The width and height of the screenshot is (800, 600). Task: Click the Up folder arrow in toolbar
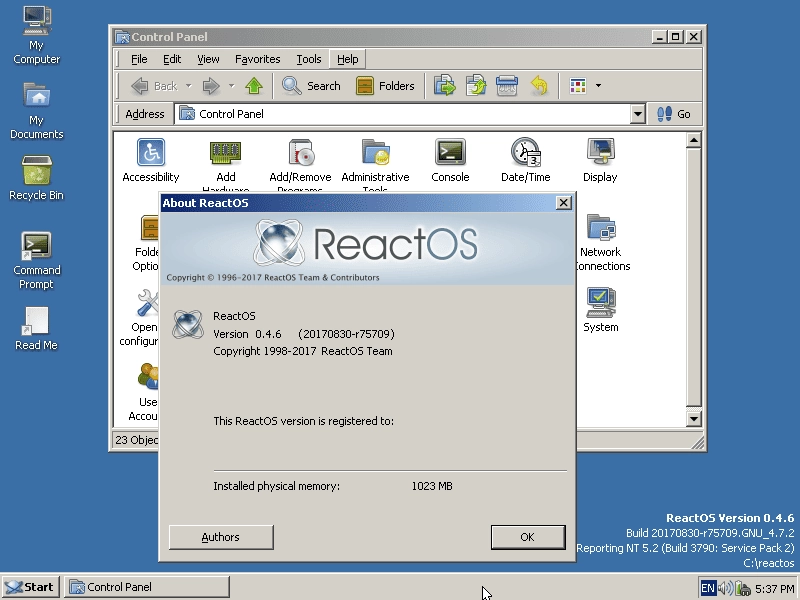254,86
